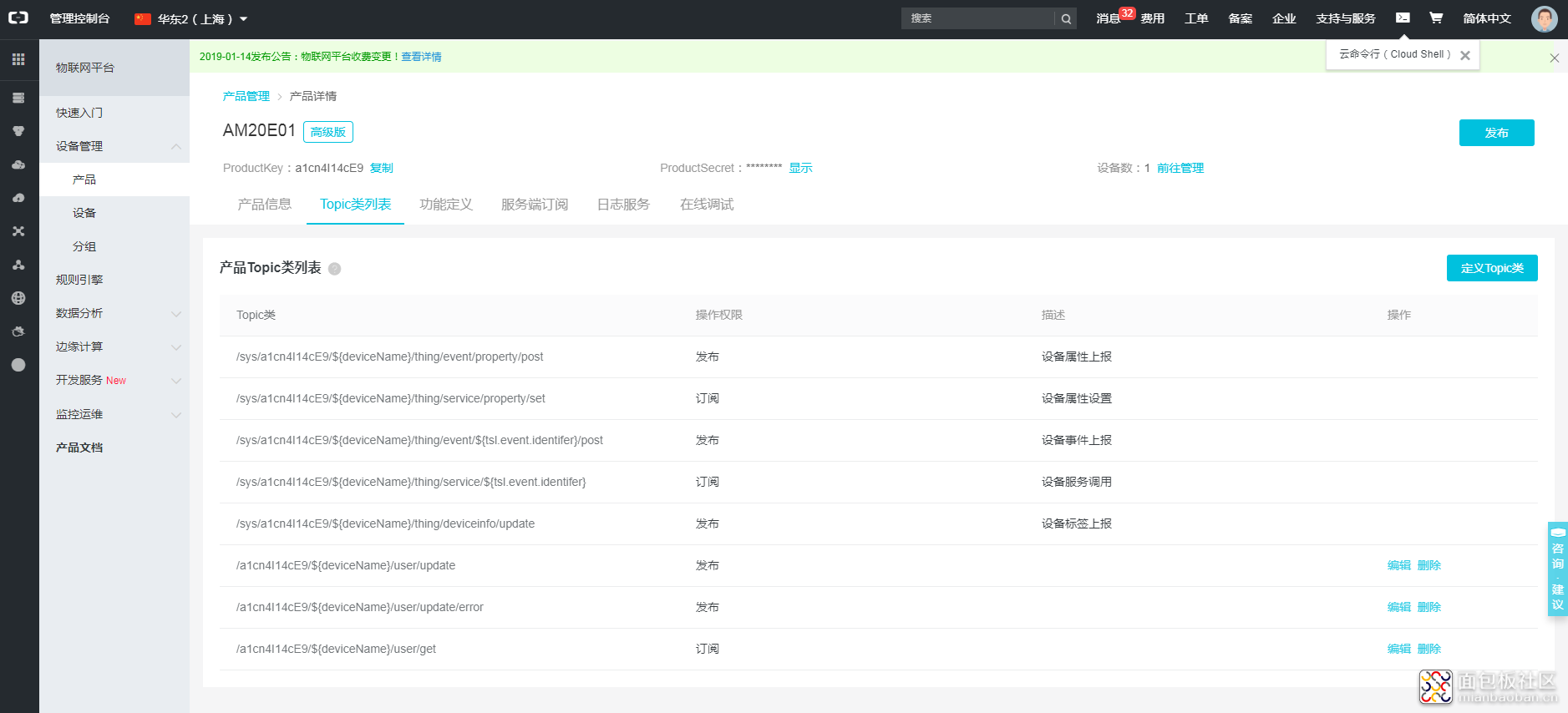1568x713 pixels.
Task: Click 管理控制台 in the top bar
Action: tap(79, 18)
